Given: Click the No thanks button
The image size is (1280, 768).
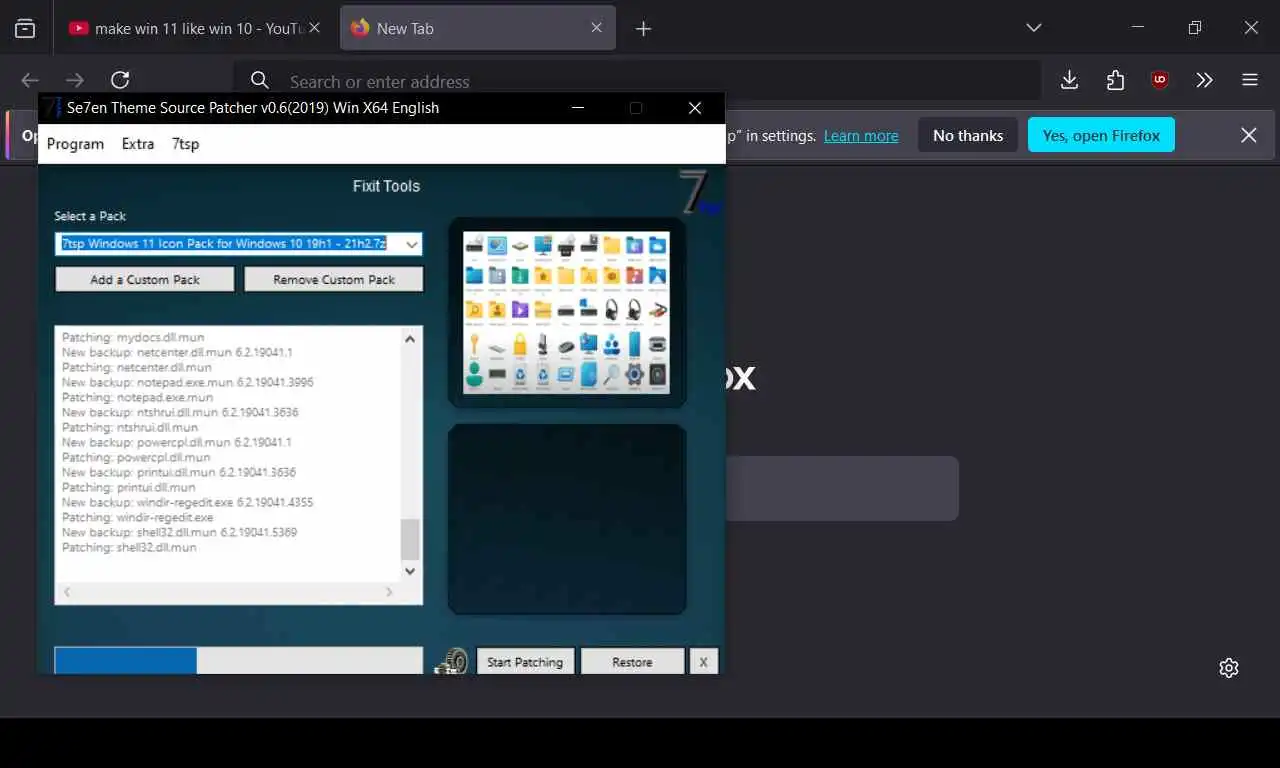Looking at the screenshot, I should [x=968, y=135].
